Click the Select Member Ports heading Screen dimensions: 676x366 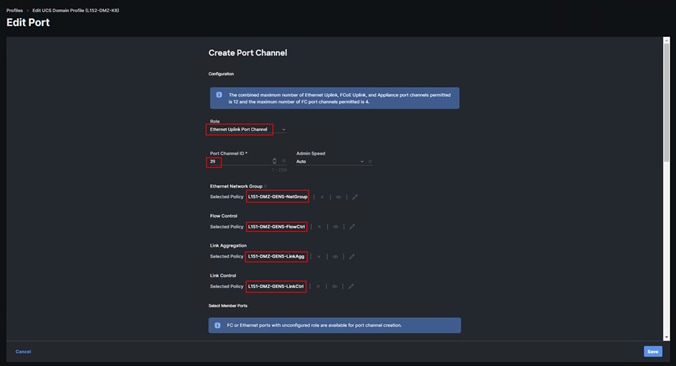(x=228, y=306)
